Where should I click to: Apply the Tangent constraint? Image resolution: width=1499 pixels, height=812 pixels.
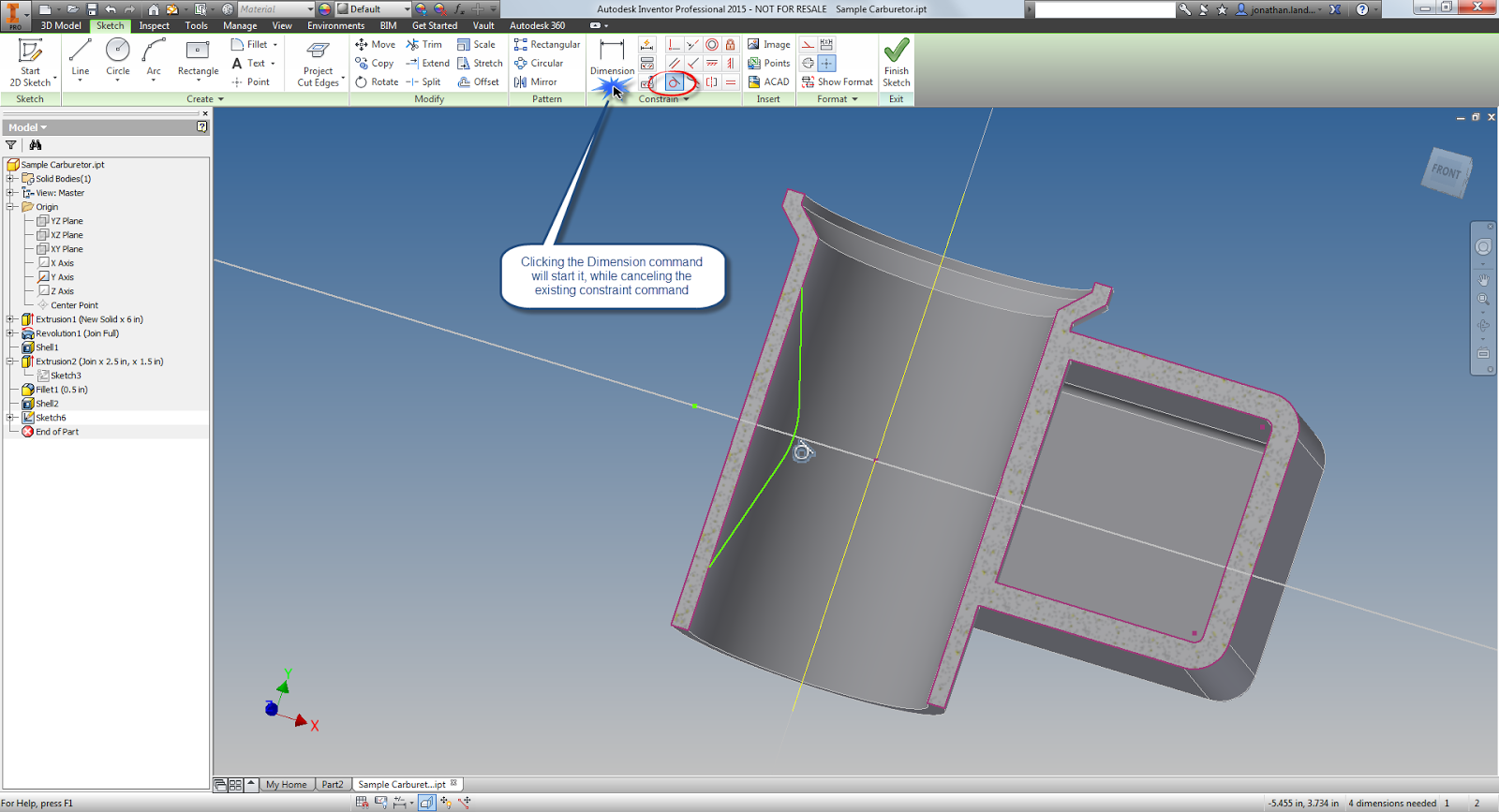click(675, 81)
